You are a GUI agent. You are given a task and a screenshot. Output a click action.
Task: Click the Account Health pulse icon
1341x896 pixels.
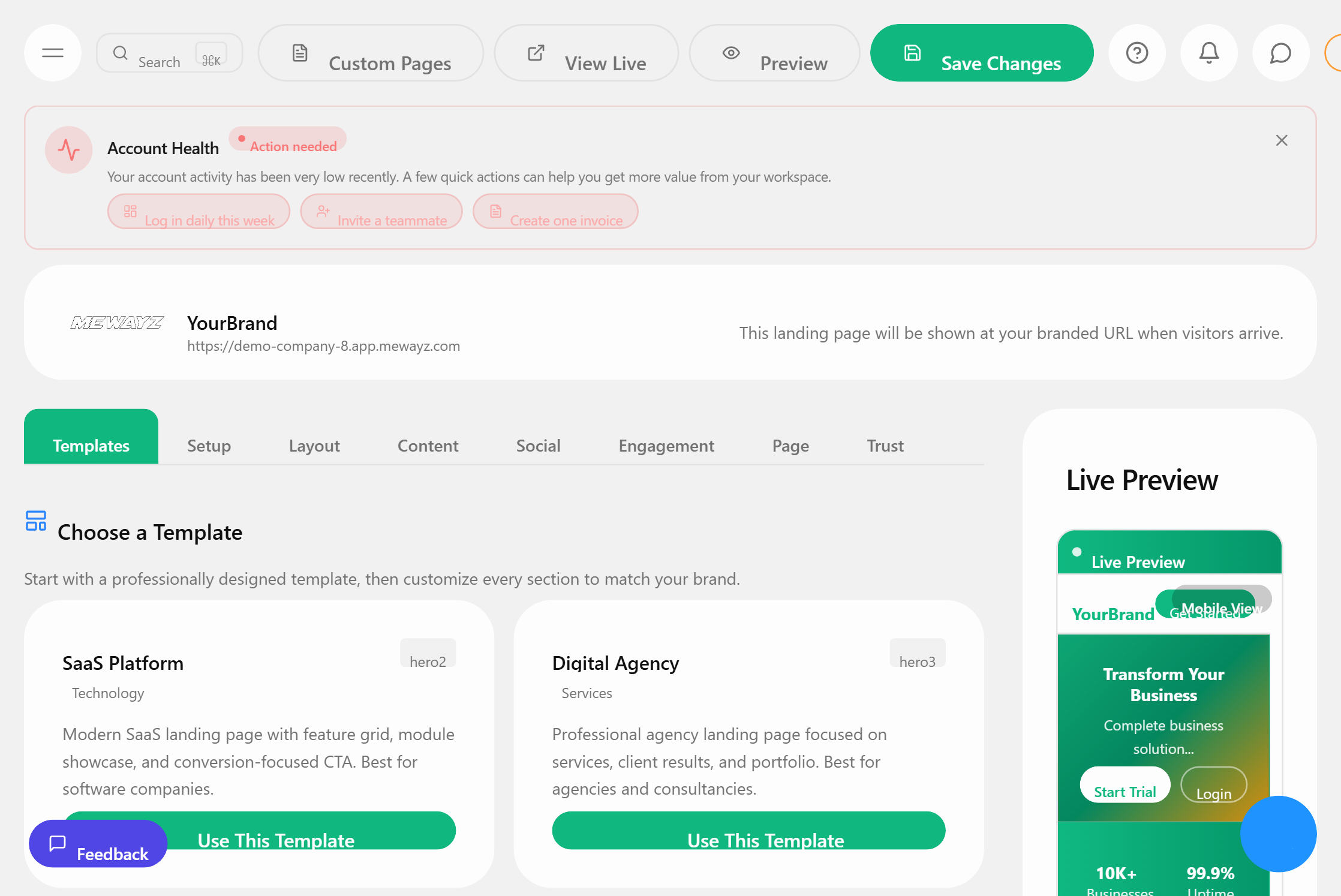[x=68, y=150]
